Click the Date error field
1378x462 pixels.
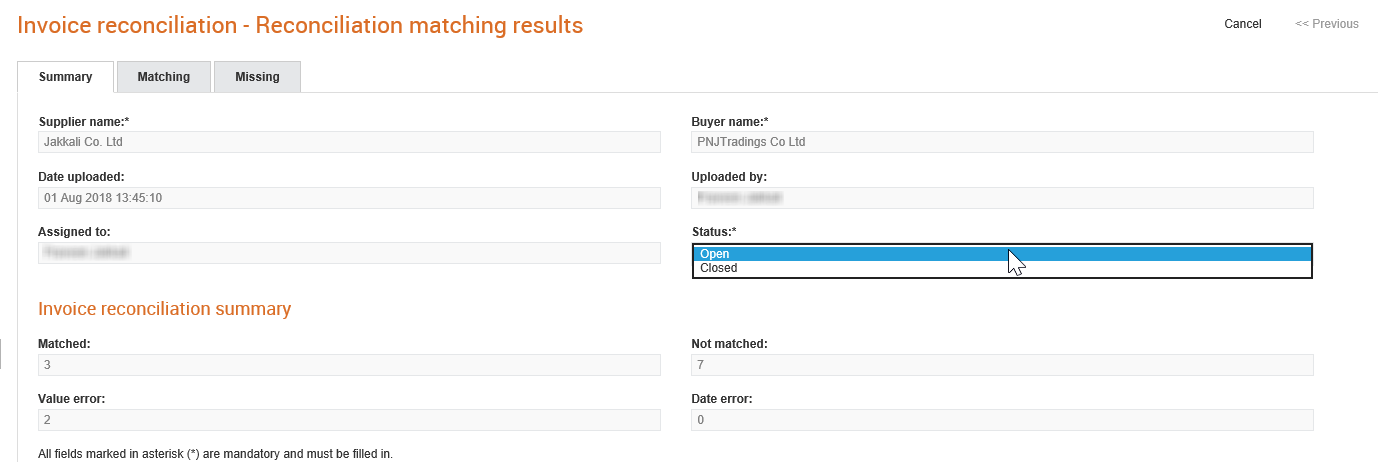[1002, 420]
